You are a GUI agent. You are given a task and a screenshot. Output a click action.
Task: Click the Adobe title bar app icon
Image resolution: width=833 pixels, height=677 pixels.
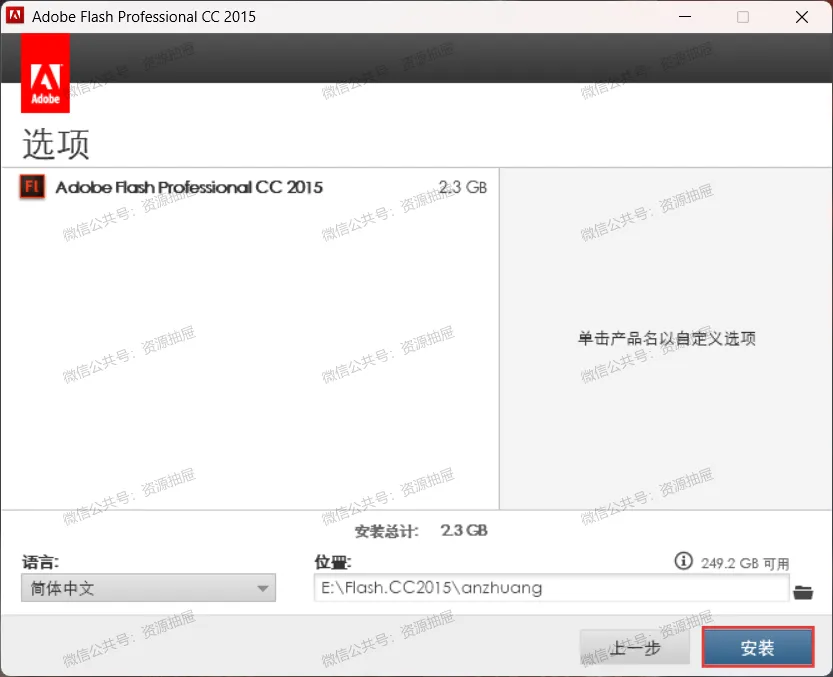click(x=14, y=15)
